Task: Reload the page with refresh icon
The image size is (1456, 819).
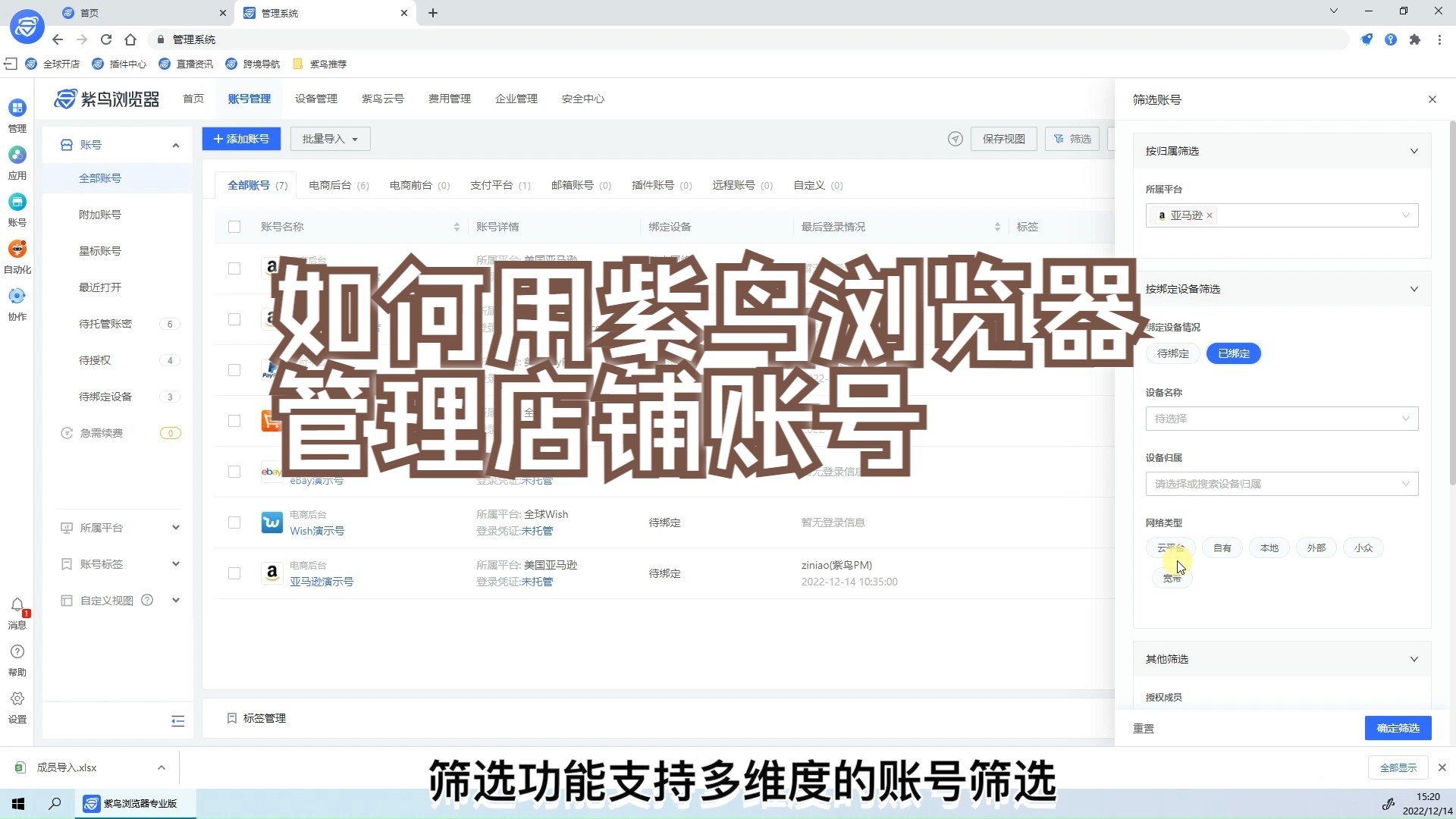Action: pyautogui.click(x=106, y=39)
